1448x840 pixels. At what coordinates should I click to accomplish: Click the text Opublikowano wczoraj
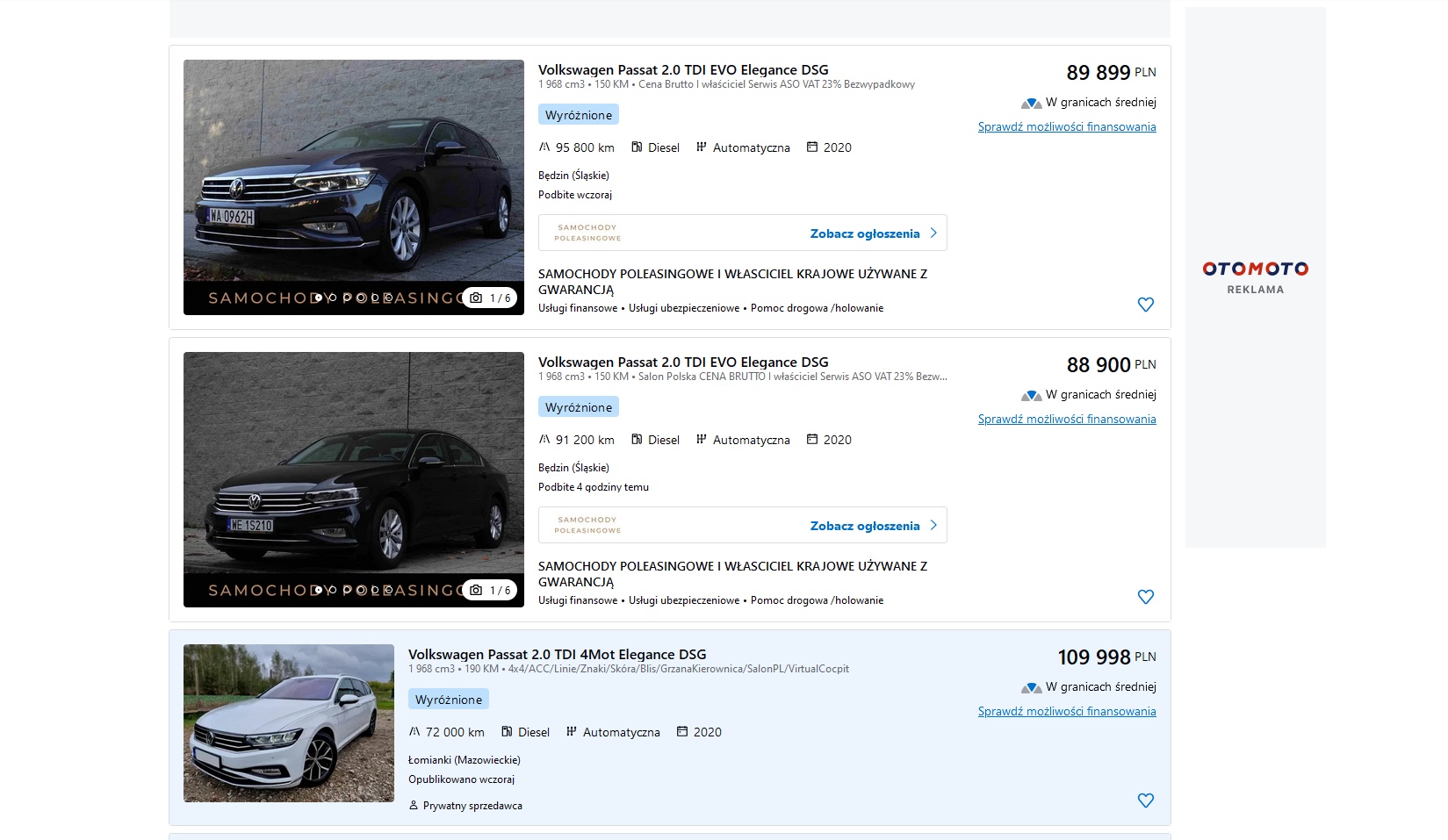click(x=461, y=779)
